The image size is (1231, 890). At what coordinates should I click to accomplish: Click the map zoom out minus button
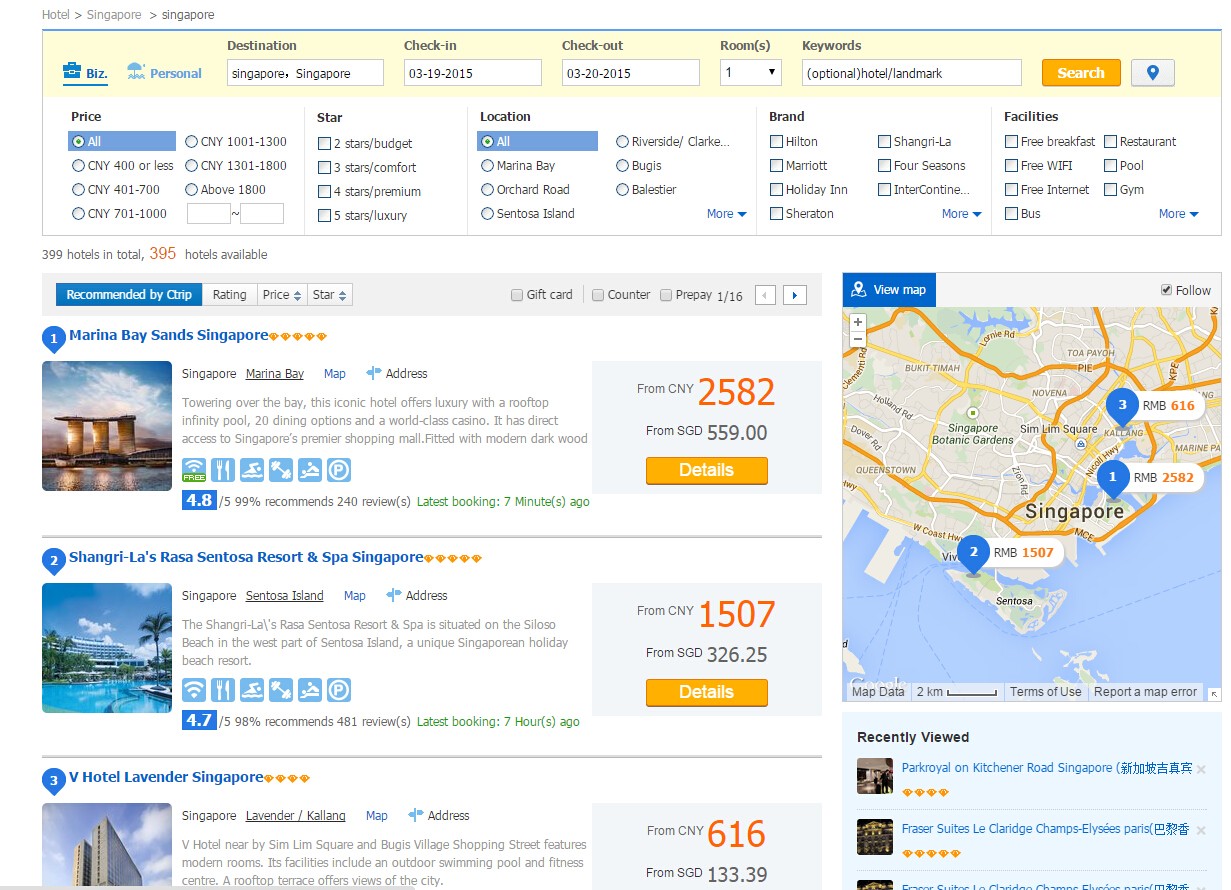pyautogui.click(x=858, y=340)
